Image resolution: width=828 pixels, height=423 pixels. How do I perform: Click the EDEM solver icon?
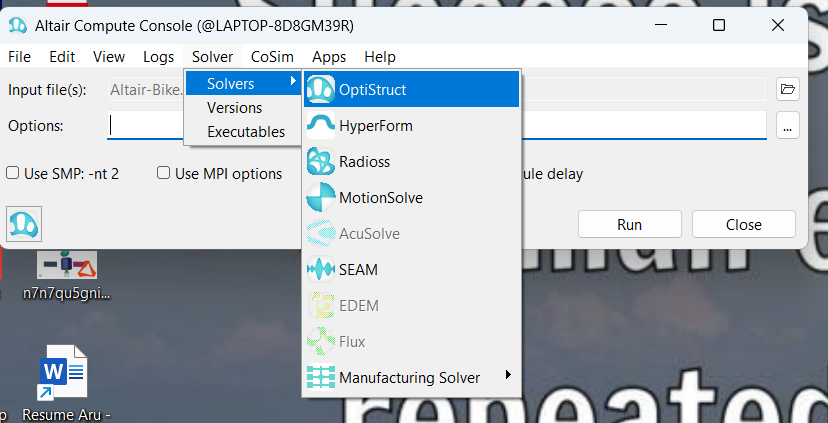click(x=321, y=305)
